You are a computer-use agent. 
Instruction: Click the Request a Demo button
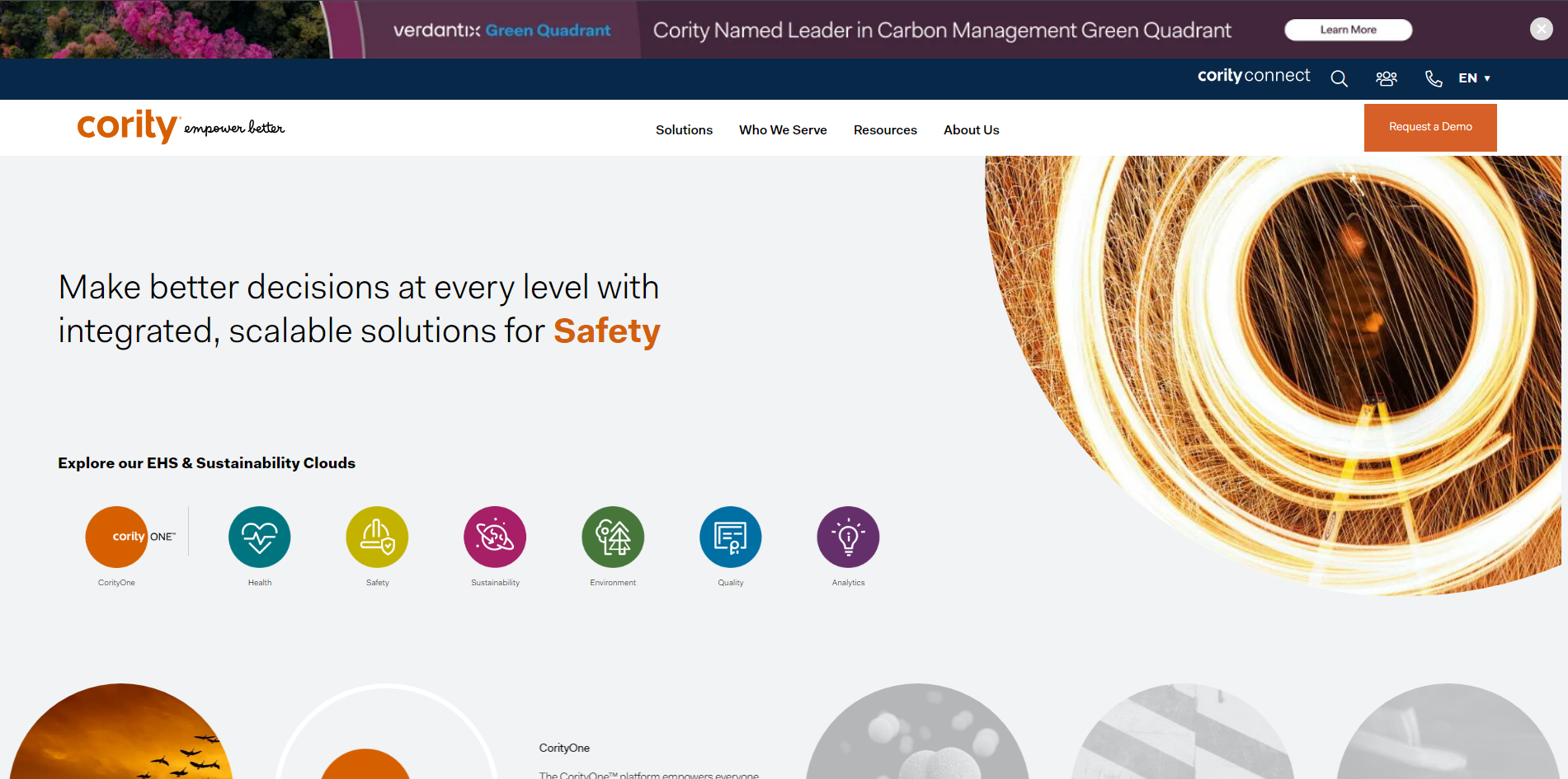click(1430, 127)
